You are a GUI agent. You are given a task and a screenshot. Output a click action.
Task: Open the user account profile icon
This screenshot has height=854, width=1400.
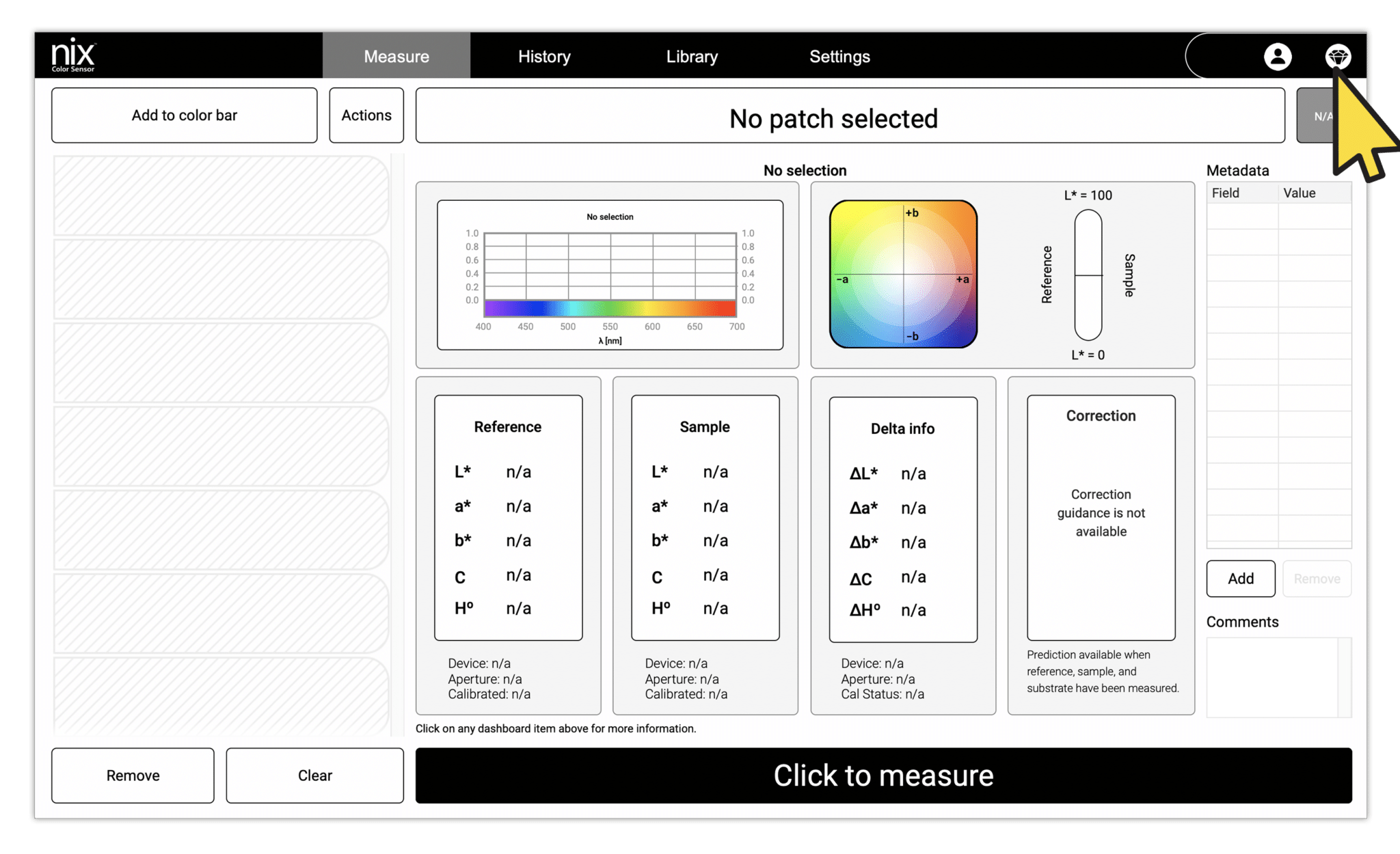(x=1278, y=57)
